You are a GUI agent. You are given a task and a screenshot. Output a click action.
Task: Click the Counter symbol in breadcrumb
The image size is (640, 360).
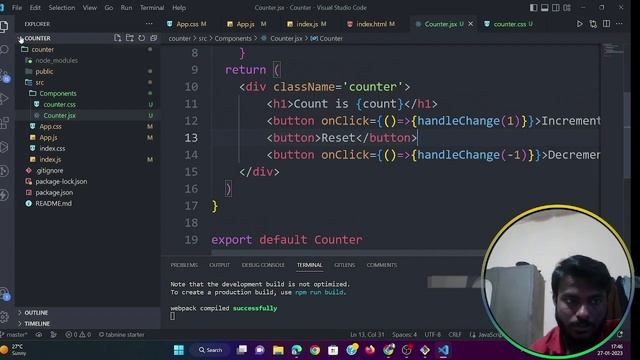(327, 38)
